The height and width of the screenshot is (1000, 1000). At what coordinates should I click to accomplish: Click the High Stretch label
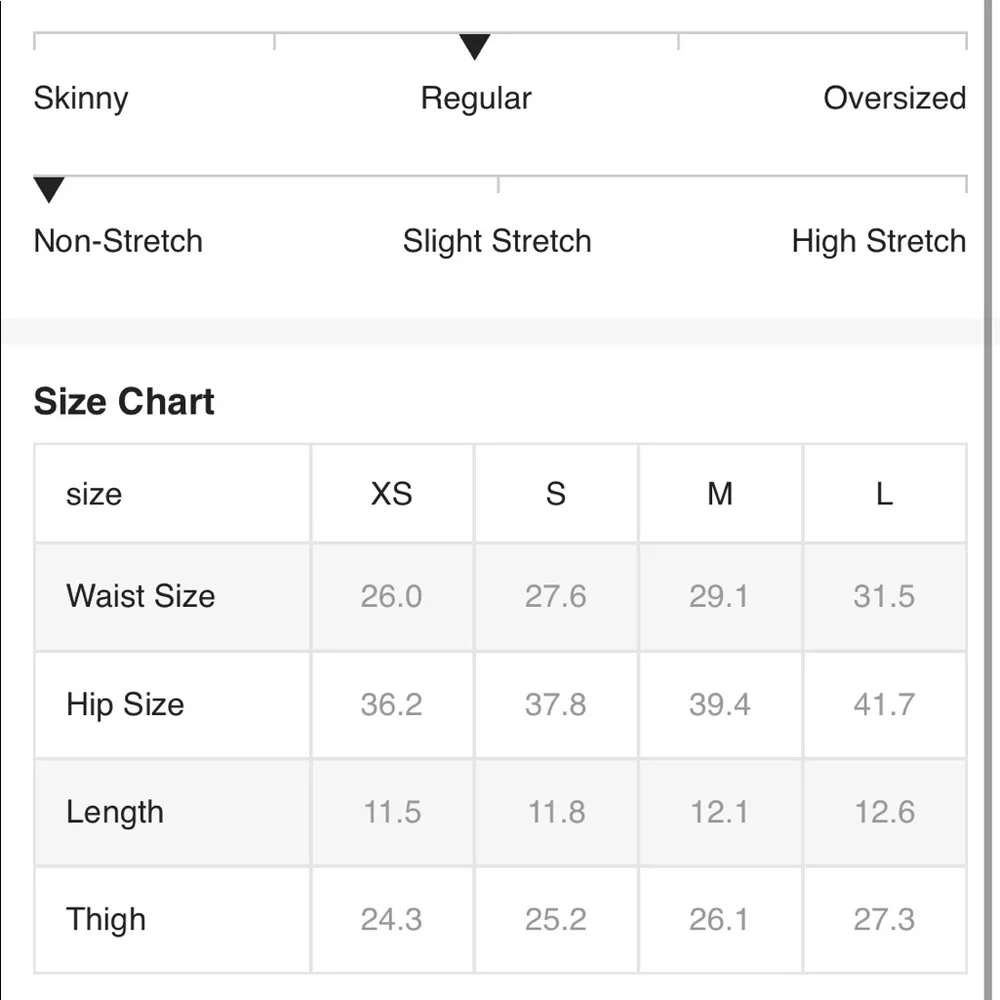pyautogui.click(x=878, y=241)
